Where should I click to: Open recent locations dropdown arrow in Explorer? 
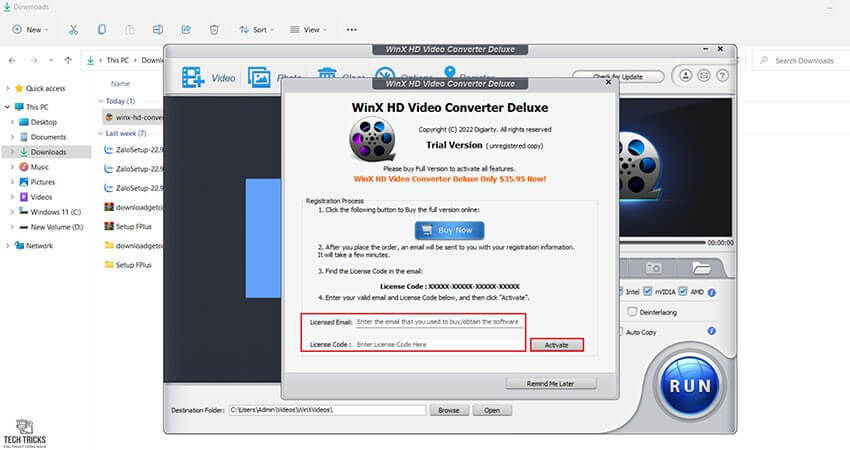pos(51,60)
